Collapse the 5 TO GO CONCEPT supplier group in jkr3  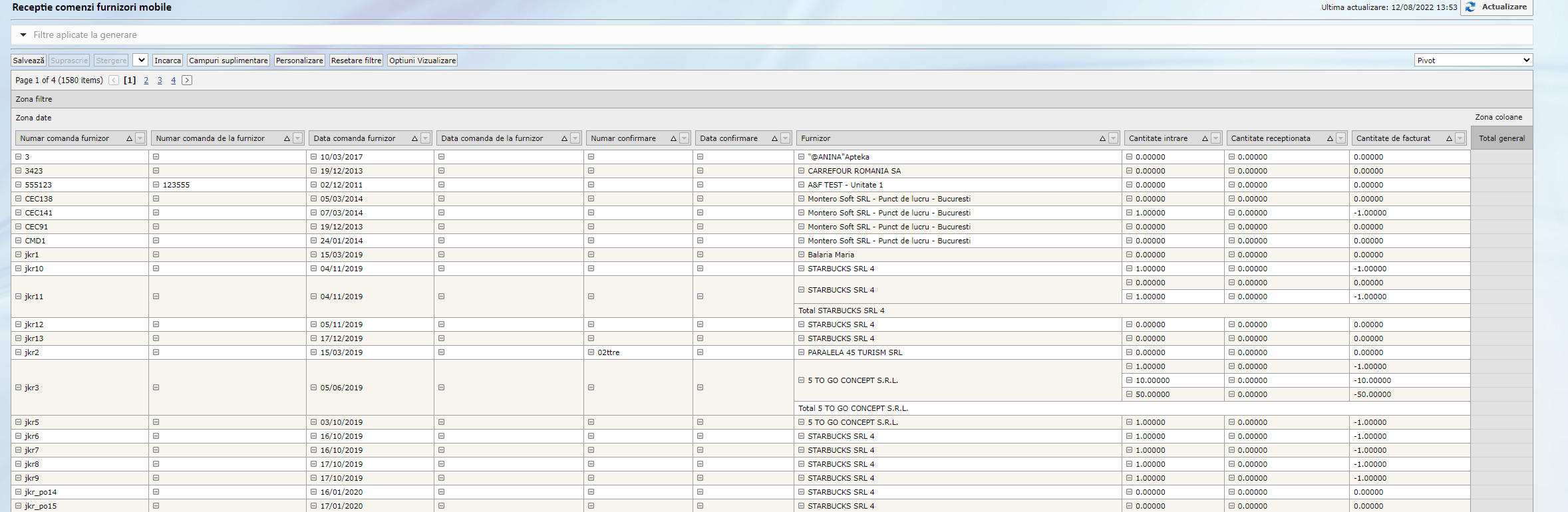click(x=802, y=380)
